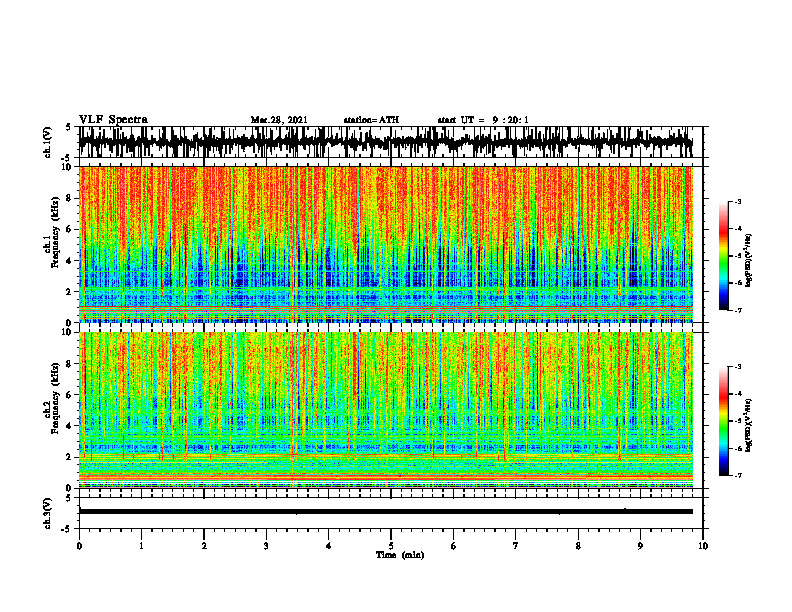Screen dimensions: 792x612
Task: Click the "ch.3(V)" axis label
Action: (x=48, y=514)
